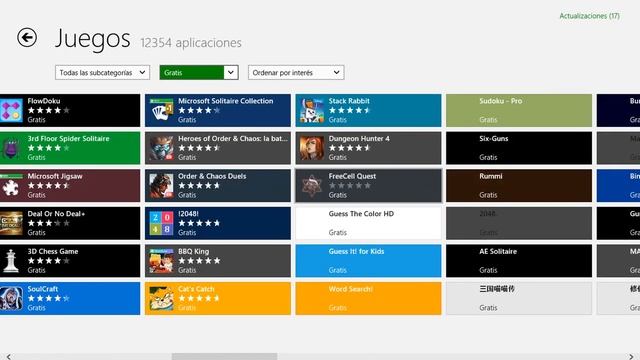Click the scrollbar left arrow
640x360 pixels.
(x=9, y=357)
